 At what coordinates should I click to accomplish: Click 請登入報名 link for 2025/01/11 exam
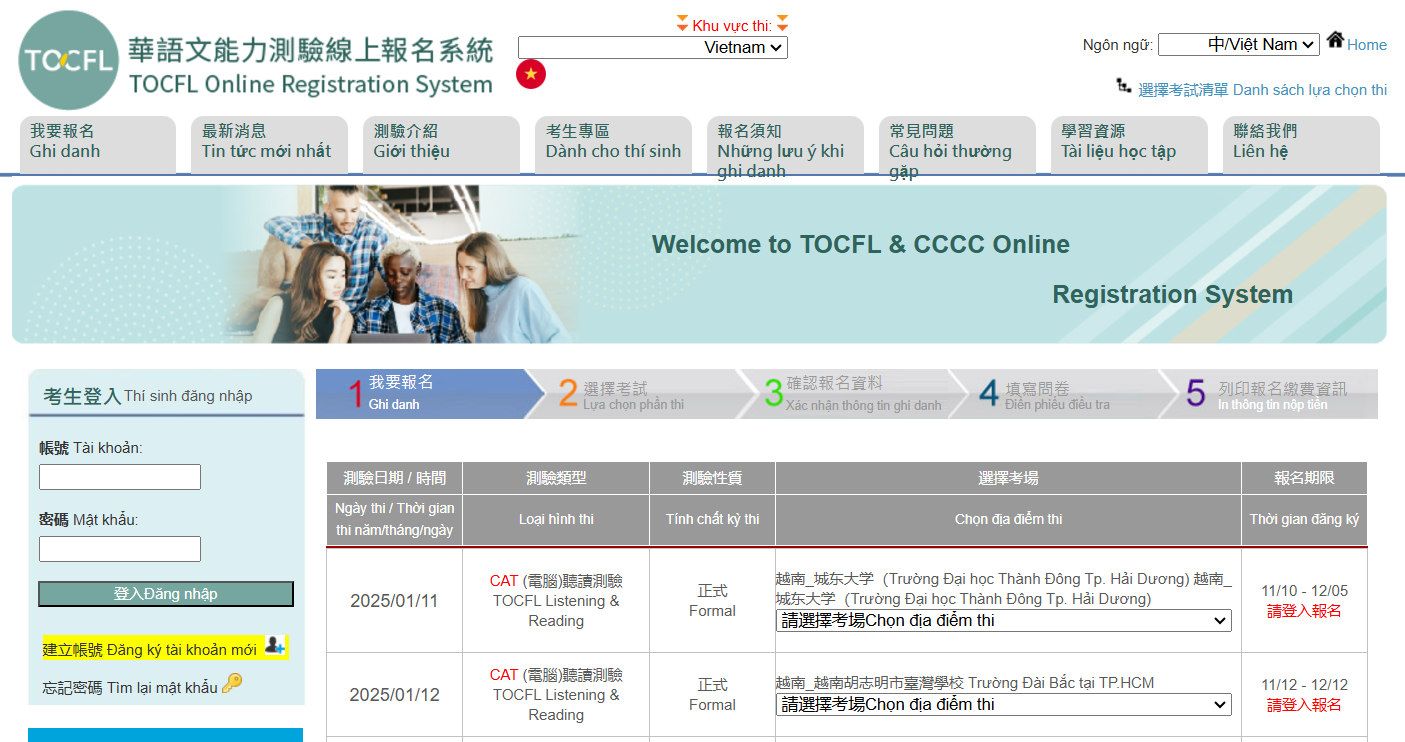pos(1304,611)
